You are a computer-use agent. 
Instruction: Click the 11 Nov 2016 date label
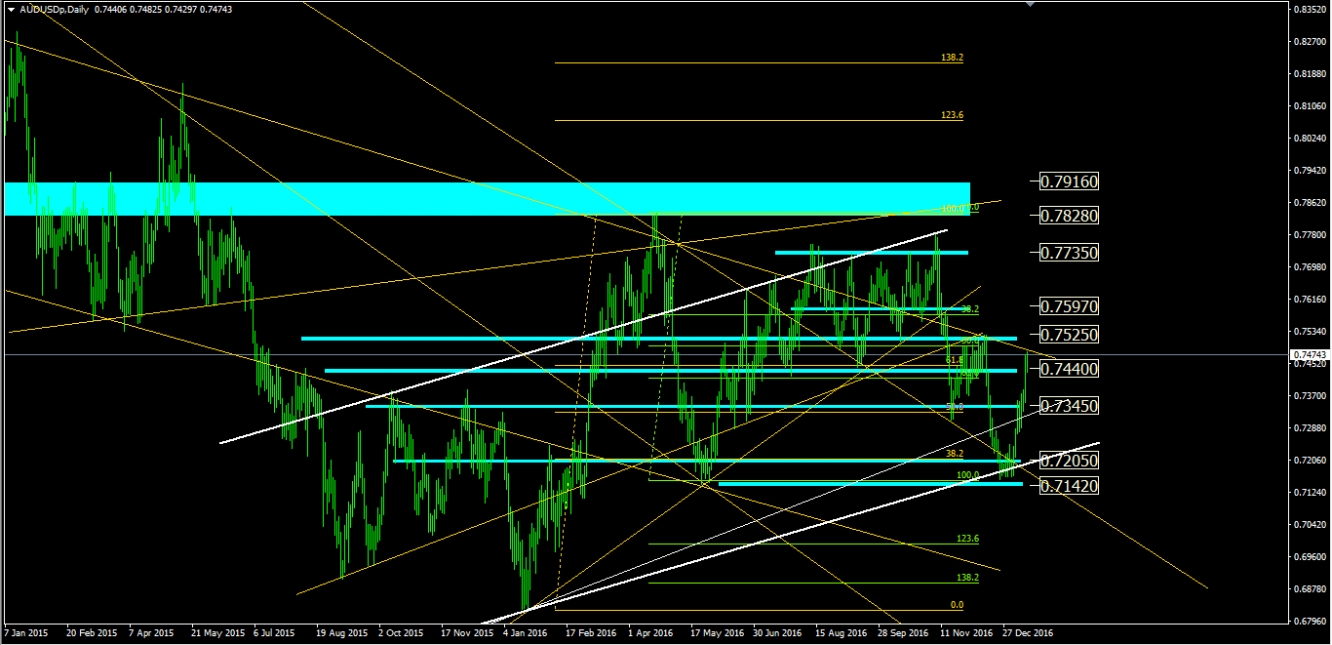[x=966, y=633]
